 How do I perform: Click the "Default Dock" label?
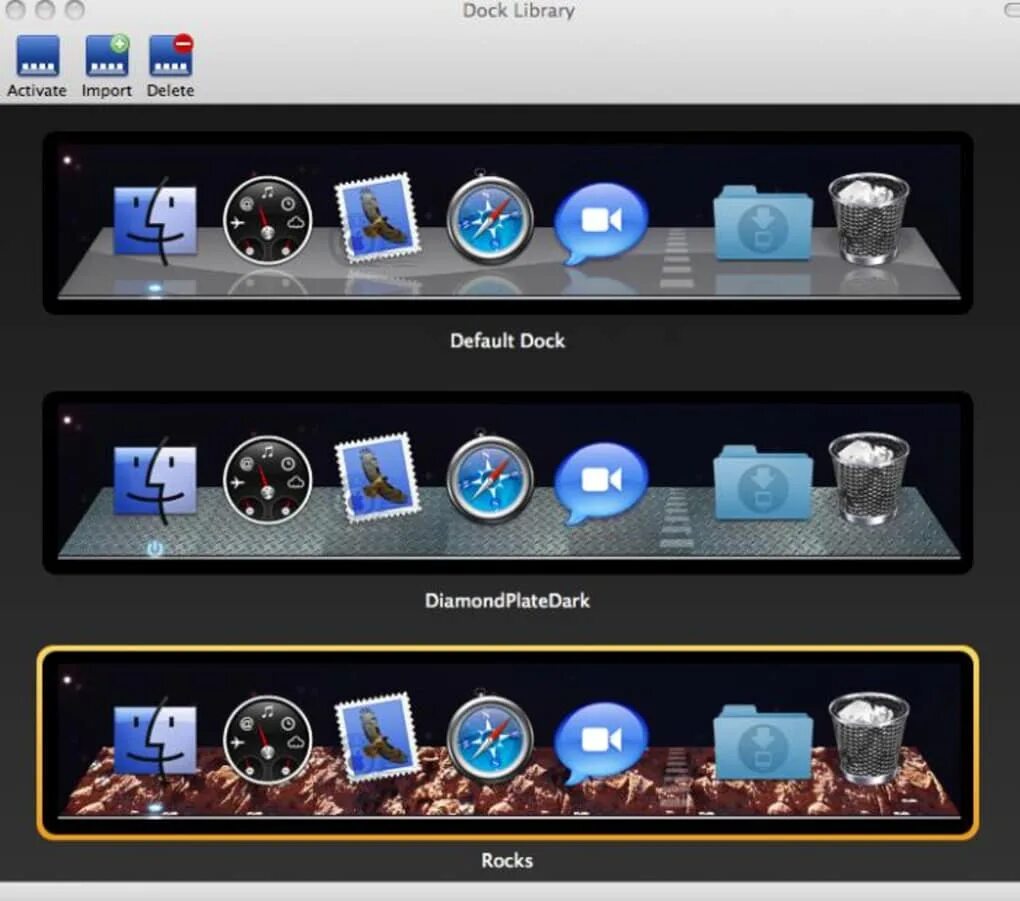tap(507, 341)
